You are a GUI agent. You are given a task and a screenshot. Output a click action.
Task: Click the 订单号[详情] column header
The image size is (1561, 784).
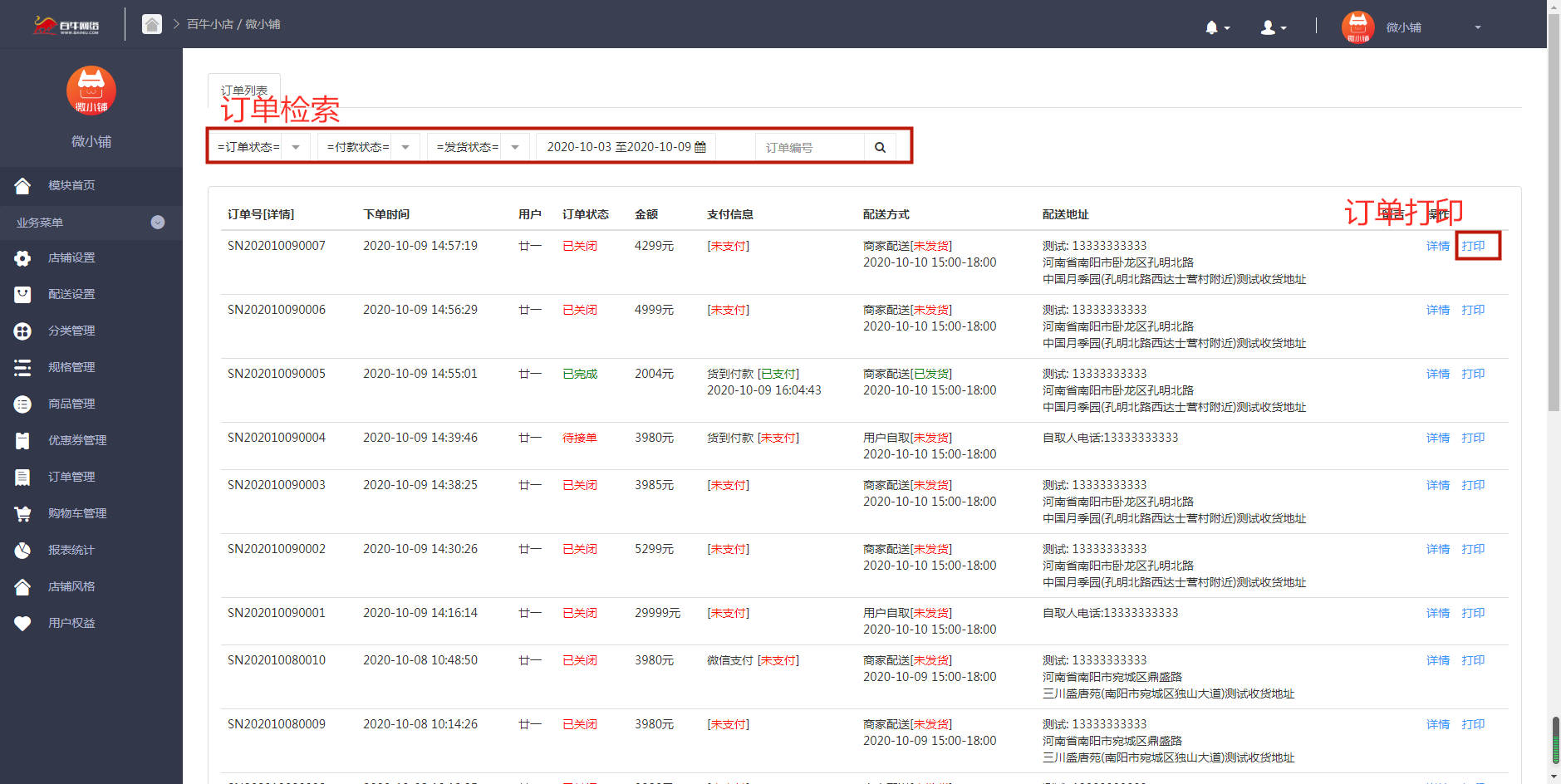(261, 214)
